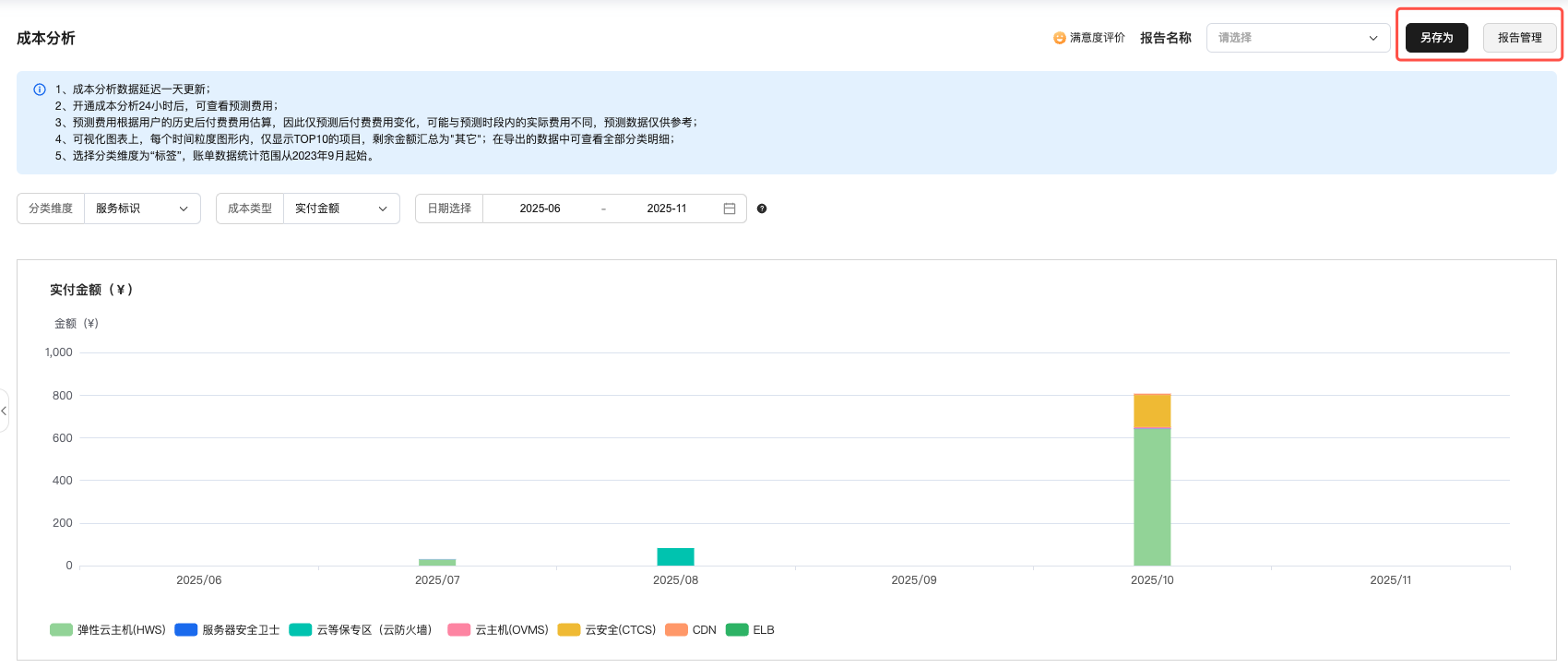Screen dimensions: 1568x668
Task: Click the blue info icon in notice
Action: click(40, 89)
